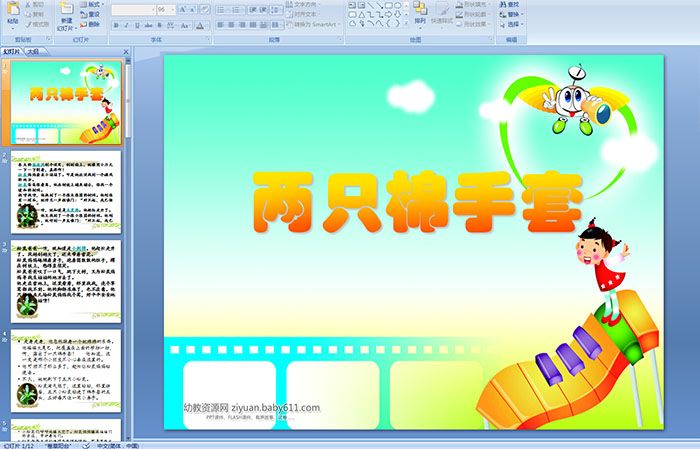The width and height of the screenshot is (700, 449).
Task: Justify paragraph text
Action: tap(253, 25)
